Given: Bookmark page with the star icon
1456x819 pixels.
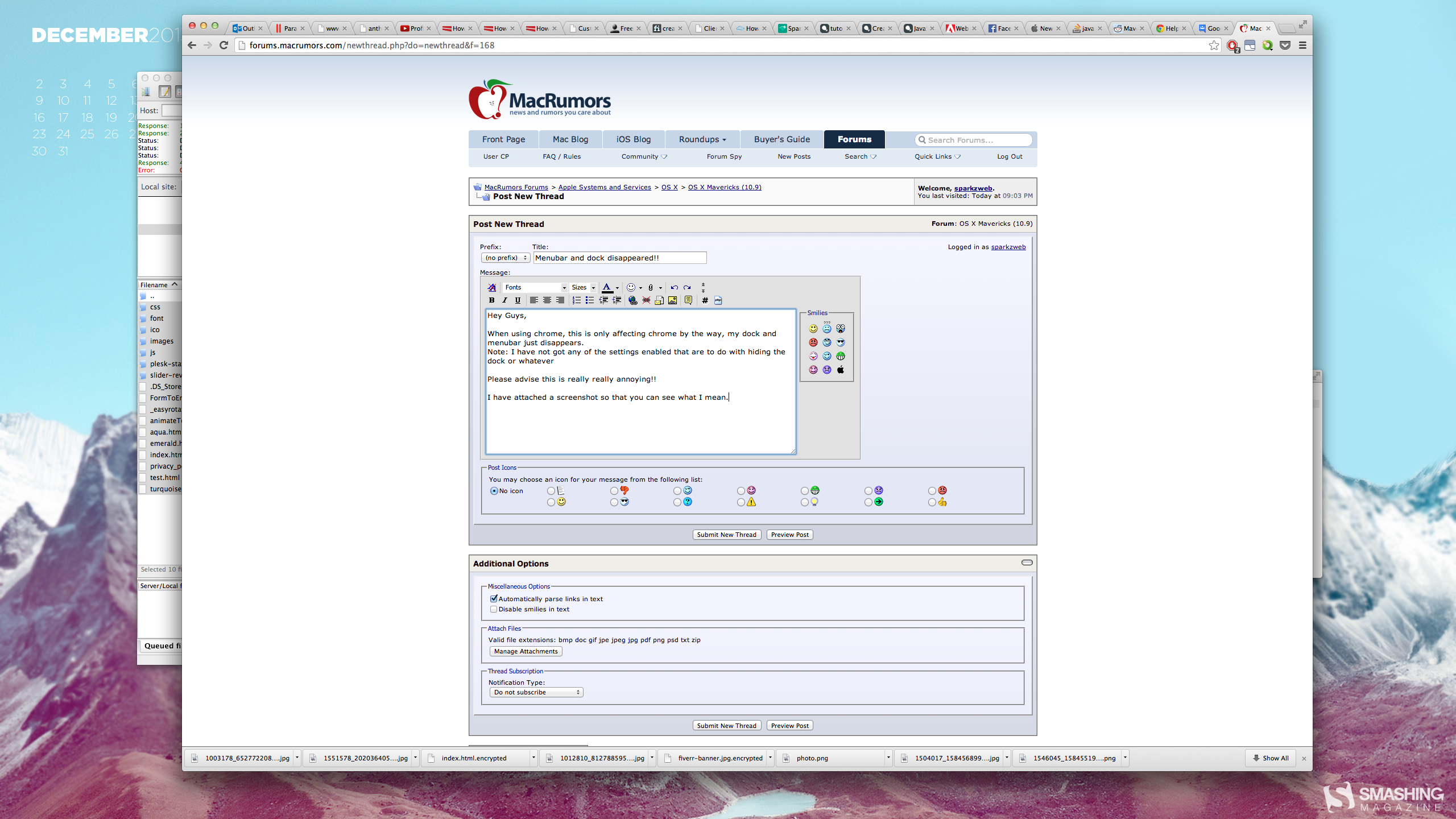Looking at the screenshot, I should pos(1214,45).
